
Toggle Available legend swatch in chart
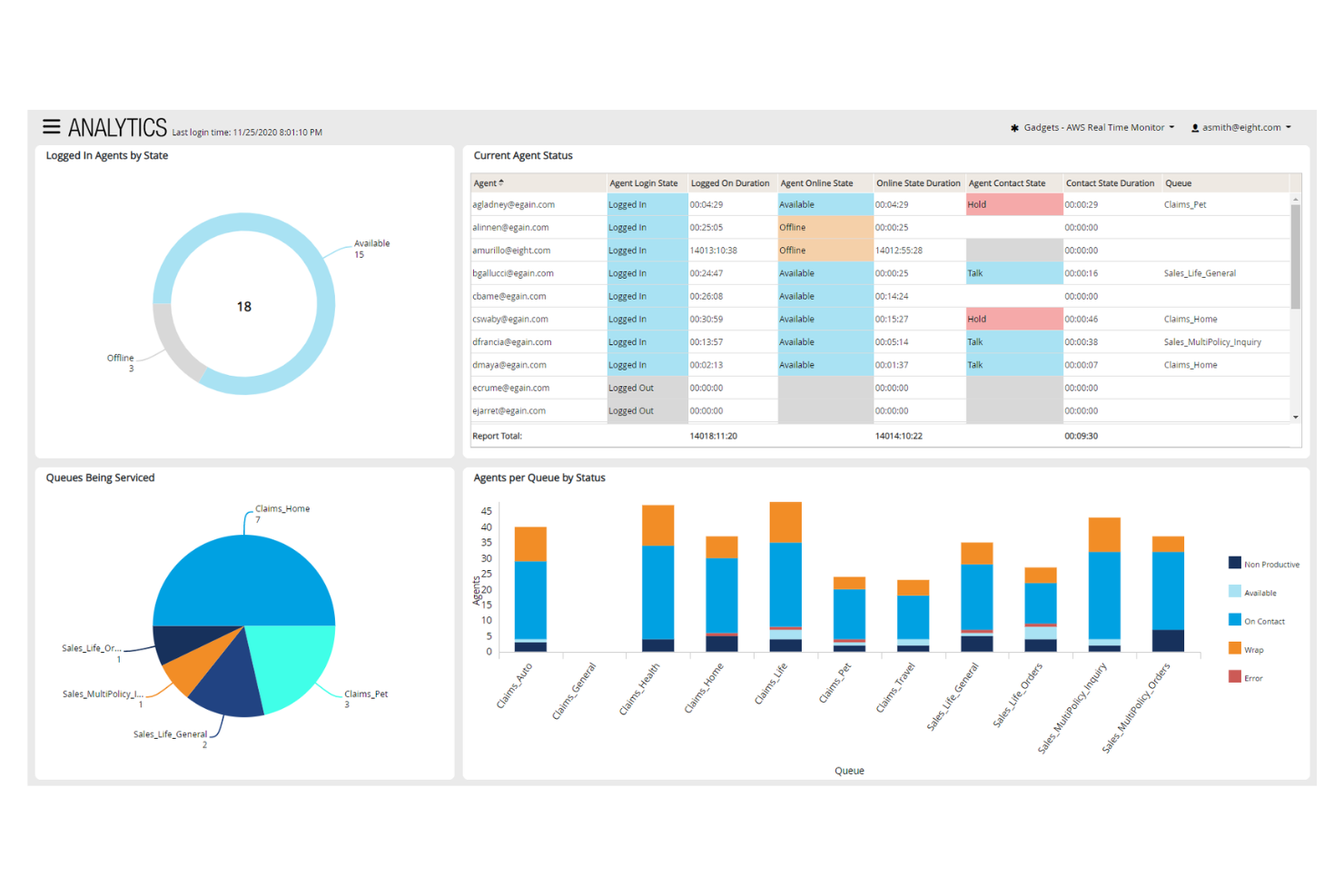click(x=1235, y=591)
